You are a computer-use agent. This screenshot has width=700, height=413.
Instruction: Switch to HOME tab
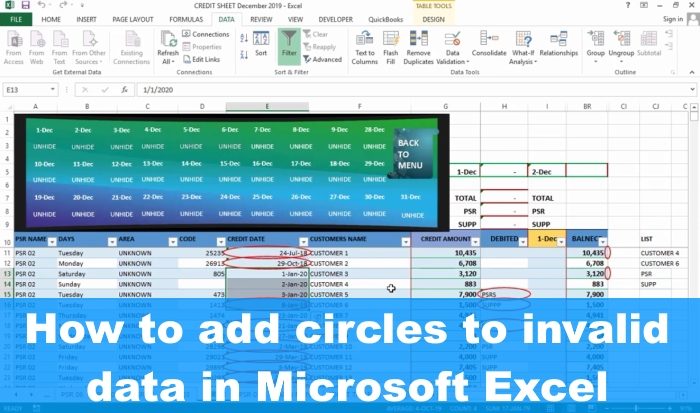click(x=51, y=19)
